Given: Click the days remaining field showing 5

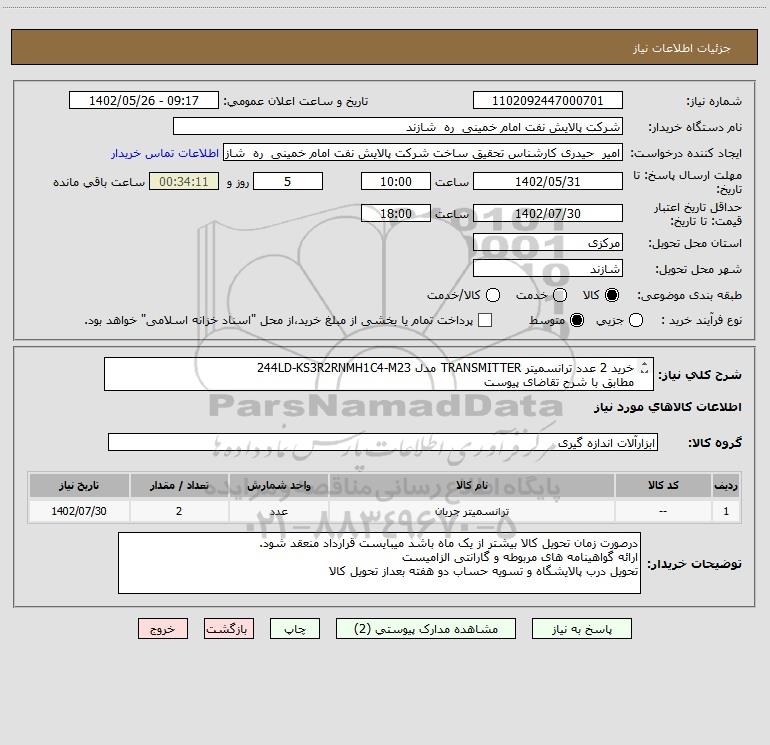Looking at the screenshot, I should (288, 181).
